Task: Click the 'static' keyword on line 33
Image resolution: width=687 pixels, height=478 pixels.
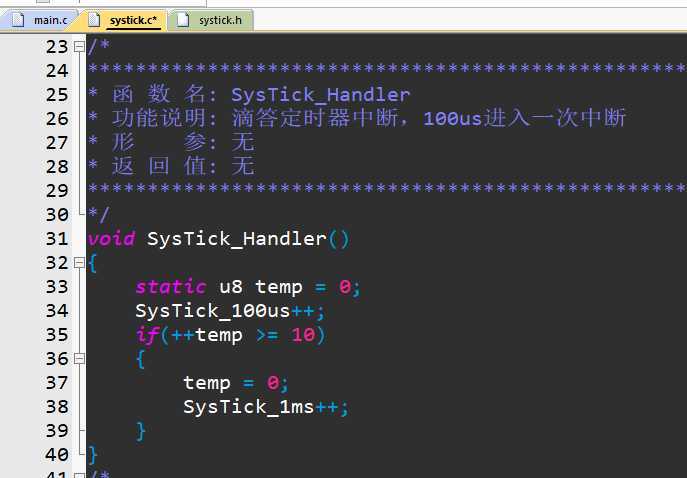Action: (170, 287)
